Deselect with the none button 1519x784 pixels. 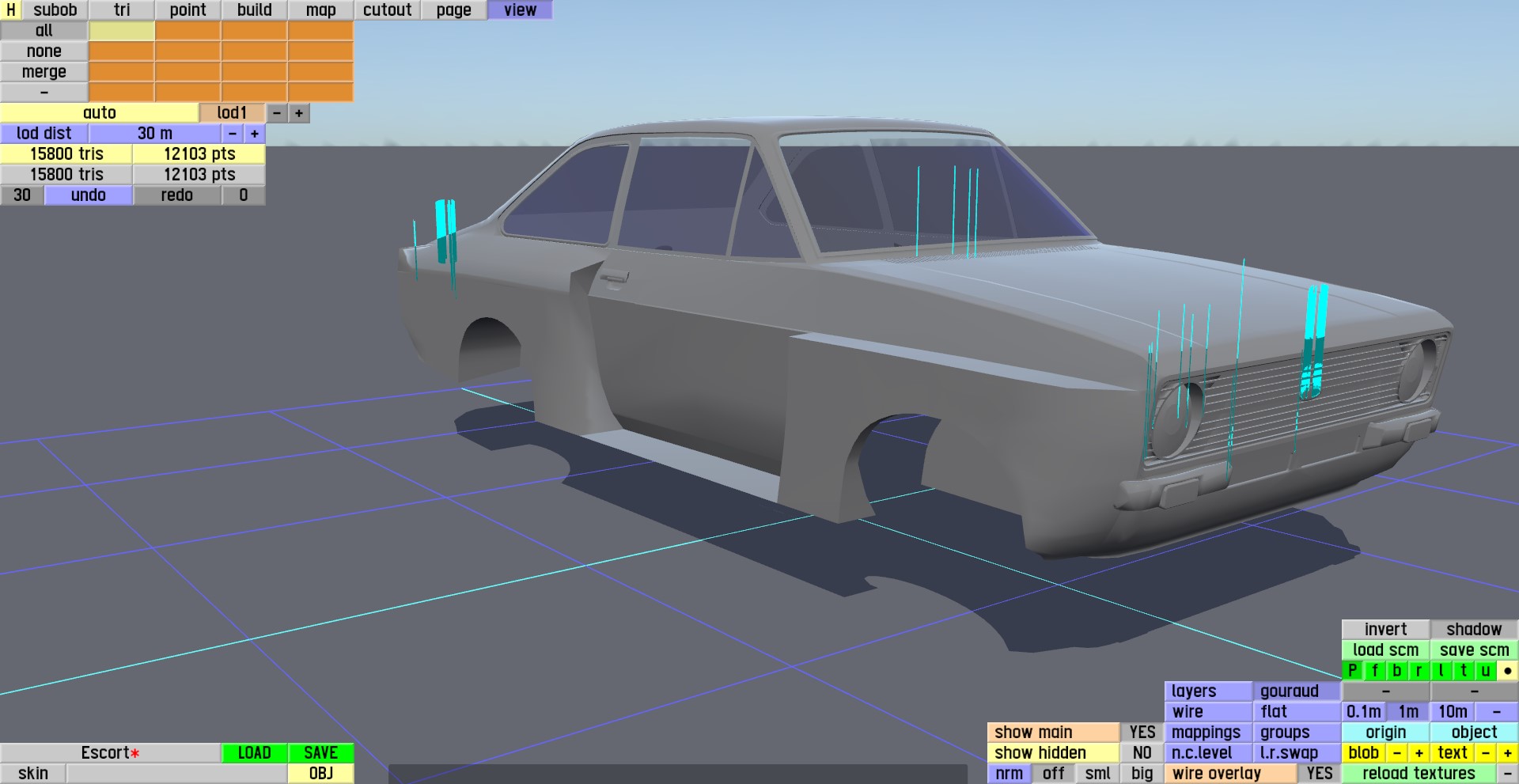click(44, 51)
